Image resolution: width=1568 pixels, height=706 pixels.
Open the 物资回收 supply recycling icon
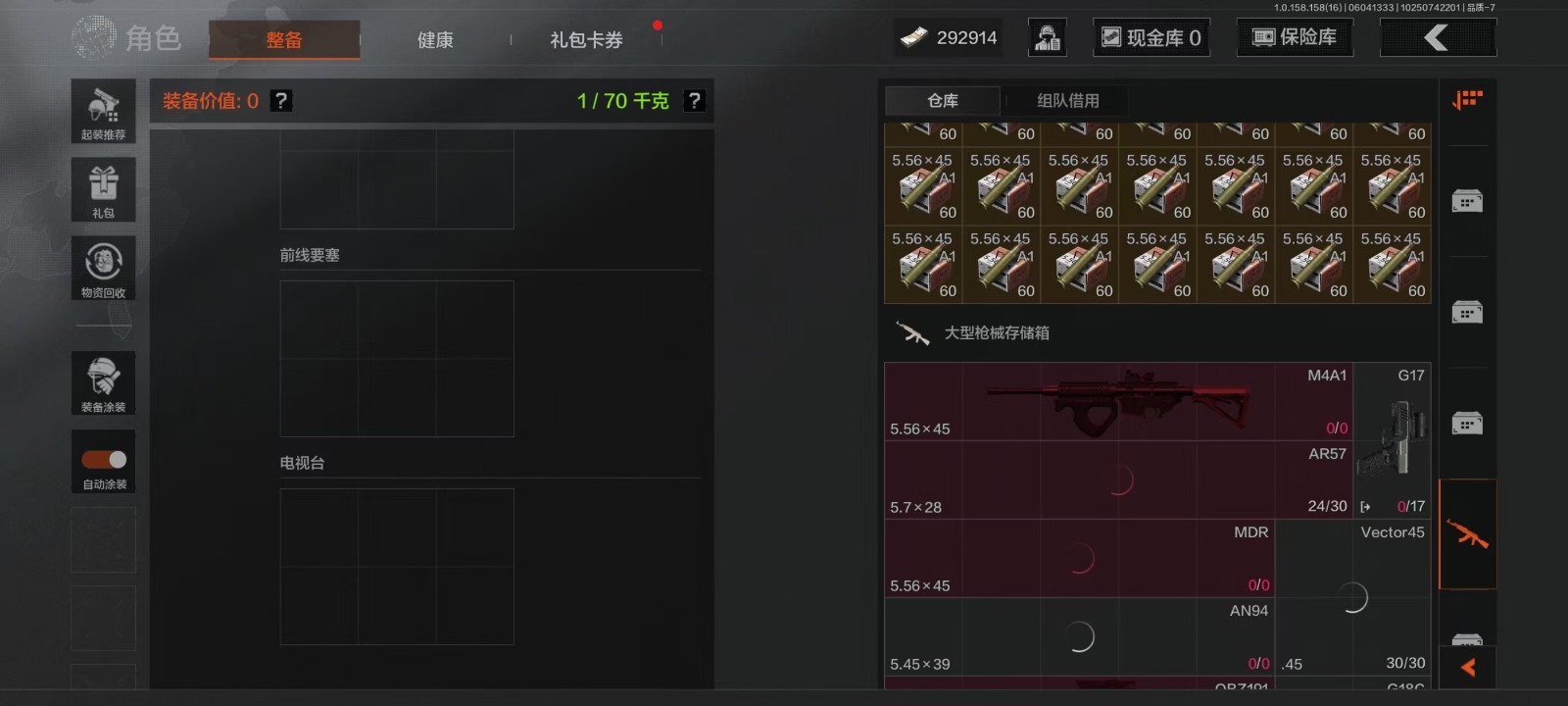pyautogui.click(x=103, y=268)
